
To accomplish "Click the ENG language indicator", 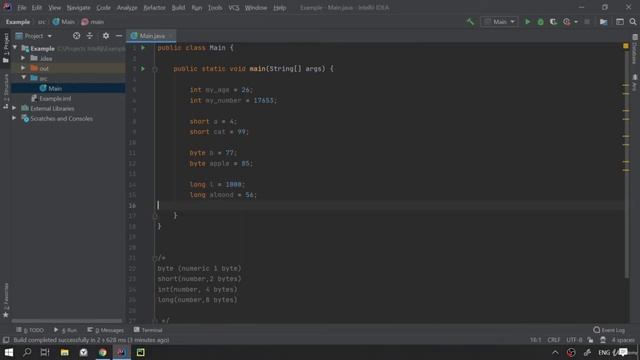I will click(x=604, y=353).
